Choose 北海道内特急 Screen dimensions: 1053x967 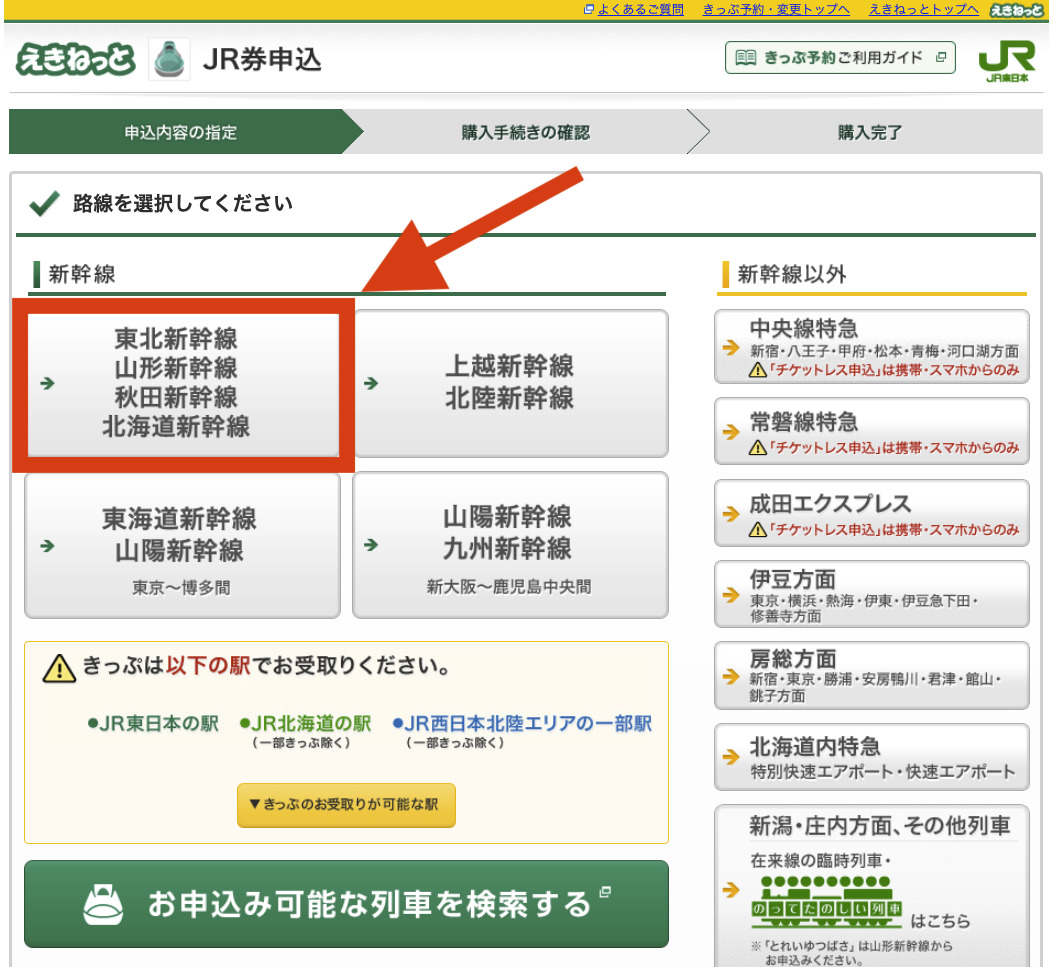click(x=872, y=757)
